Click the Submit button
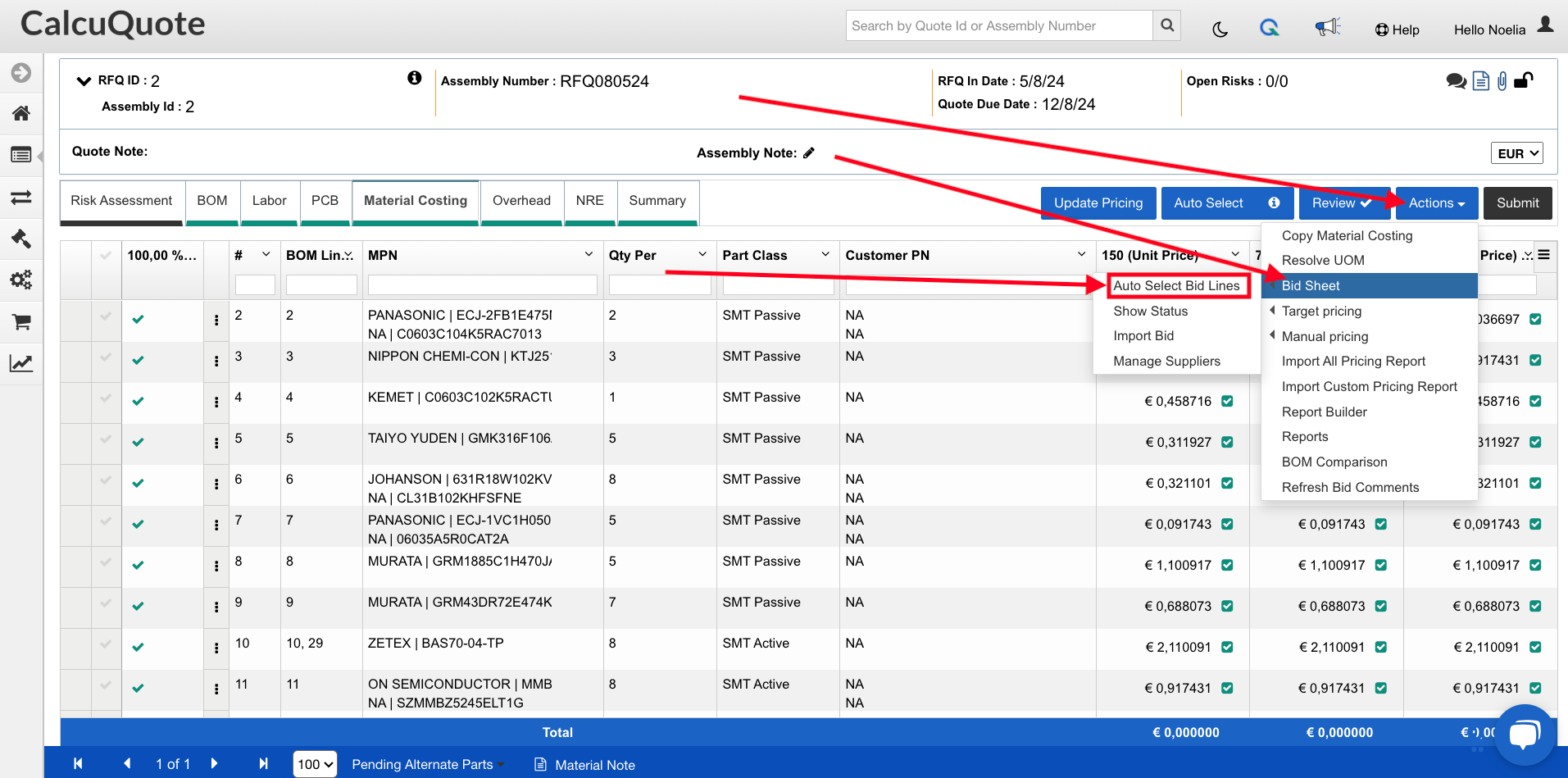Image resolution: width=1568 pixels, height=778 pixels. [x=1517, y=203]
